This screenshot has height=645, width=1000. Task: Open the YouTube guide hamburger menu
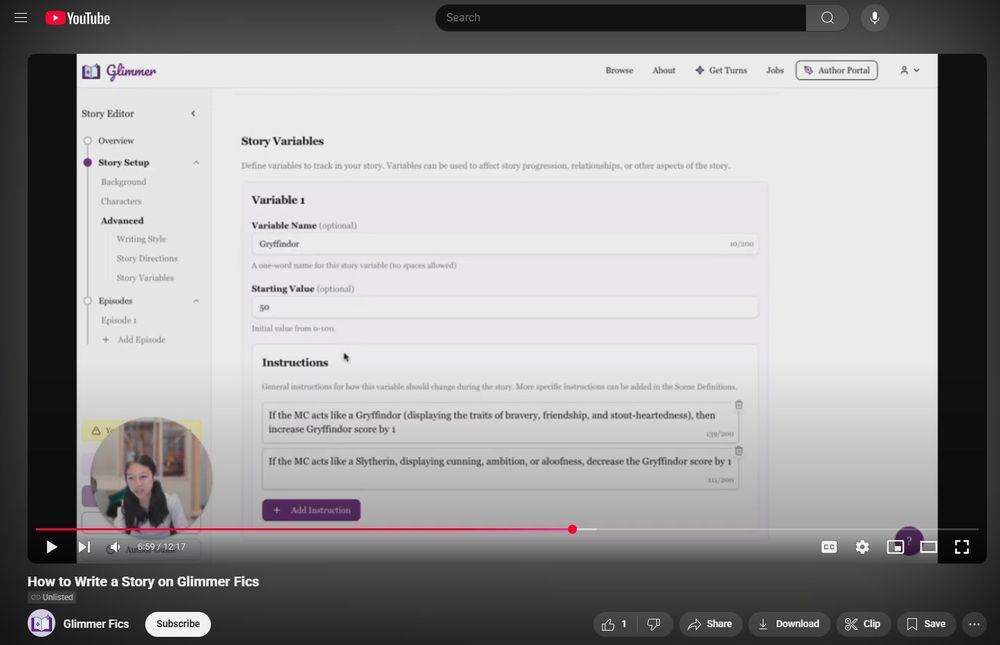pos(20,18)
